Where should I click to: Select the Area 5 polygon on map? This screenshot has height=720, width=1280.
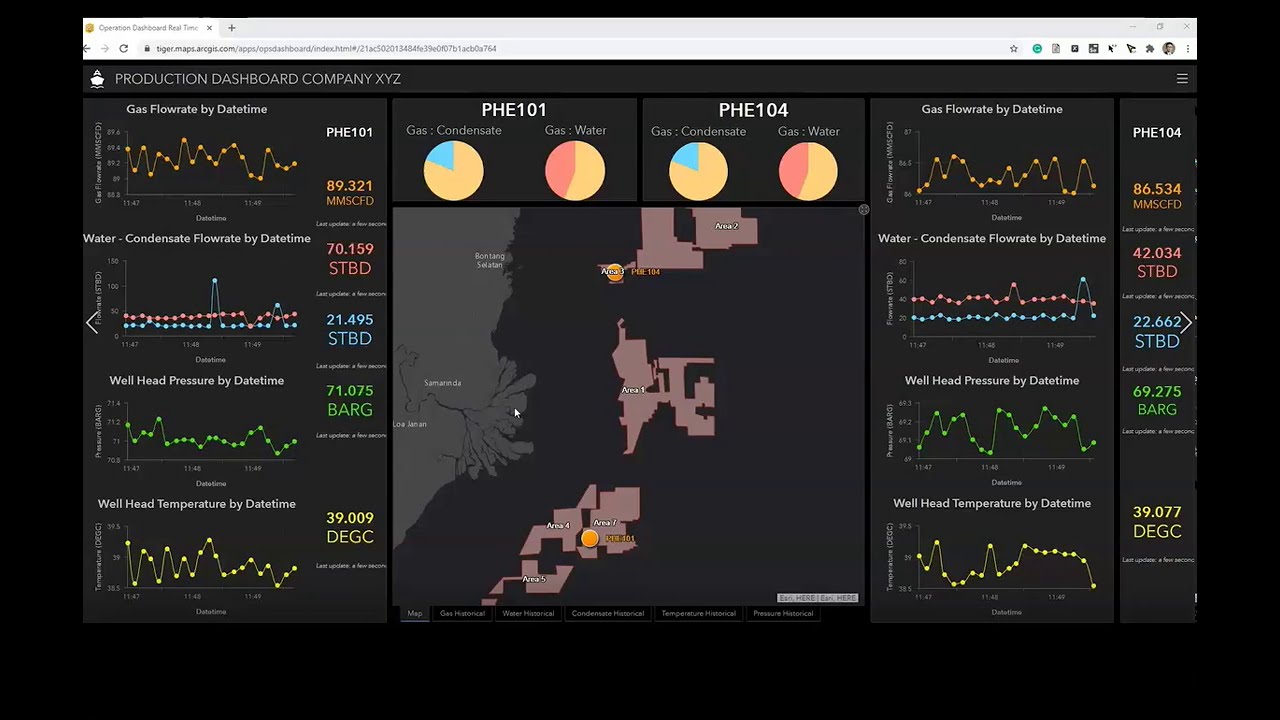(535, 579)
